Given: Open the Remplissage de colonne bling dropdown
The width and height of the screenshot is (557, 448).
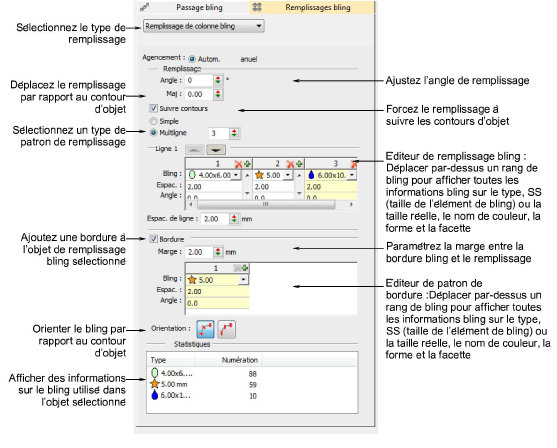Looking at the screenshot, I should 204,26.
